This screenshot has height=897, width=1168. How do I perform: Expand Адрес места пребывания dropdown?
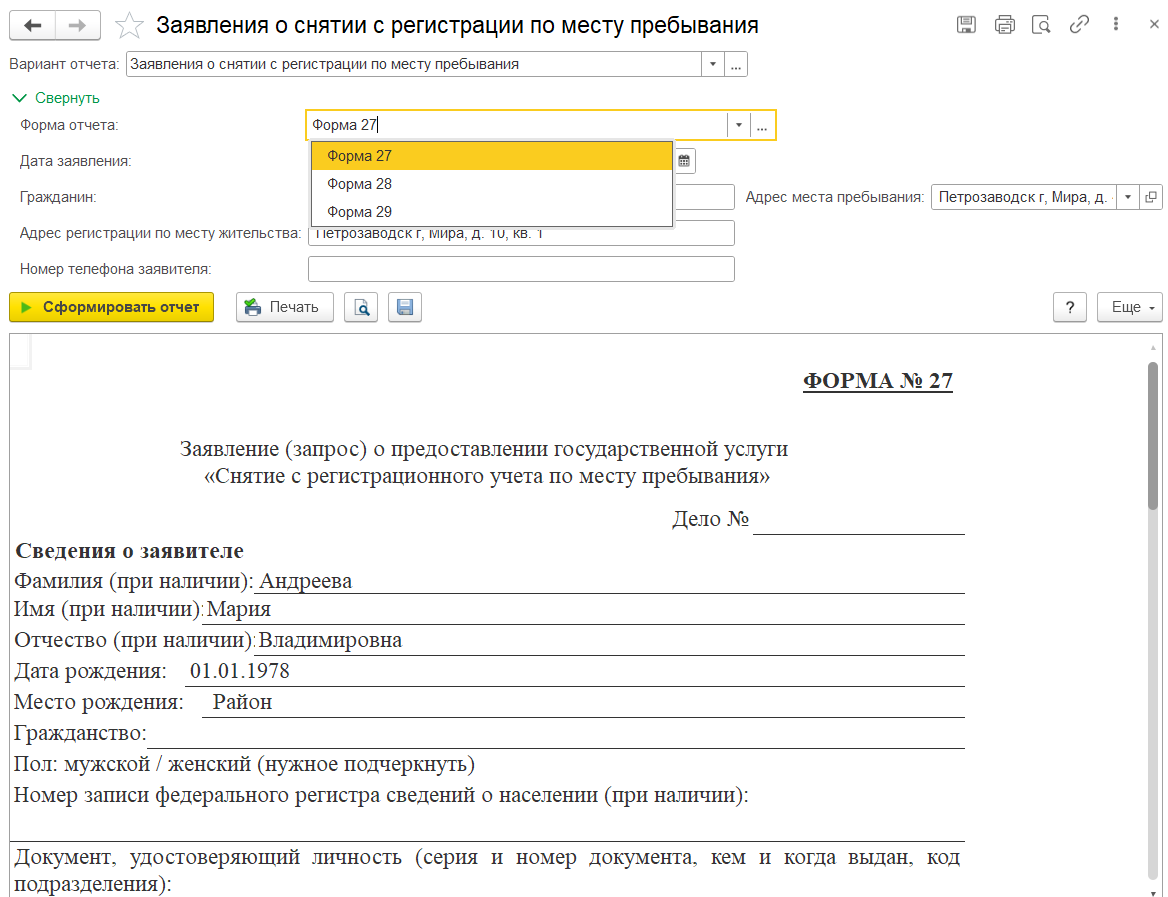tap(1128, 197)
